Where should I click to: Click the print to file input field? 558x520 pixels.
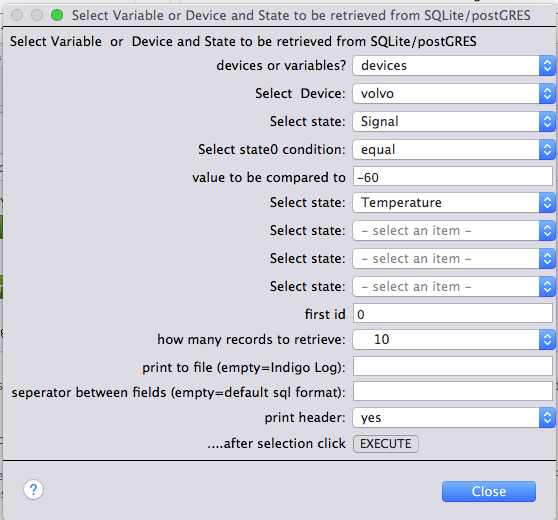point(453,366)
